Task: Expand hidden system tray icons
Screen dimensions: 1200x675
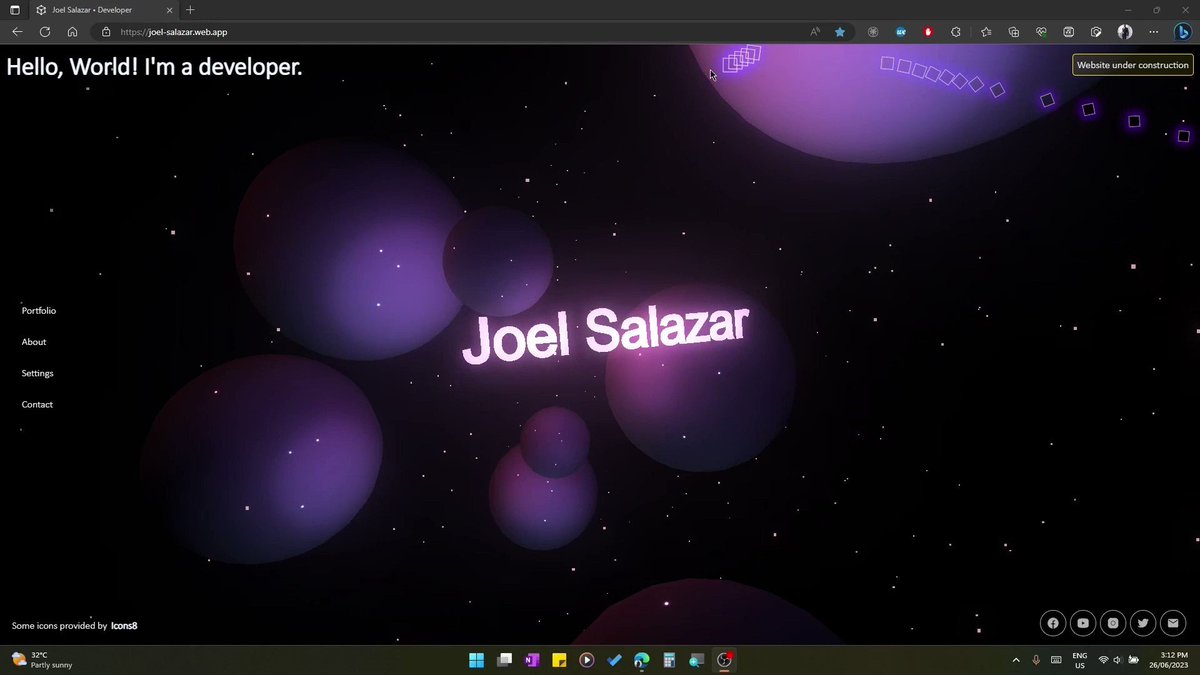Action: click(x=1016, y=660)
